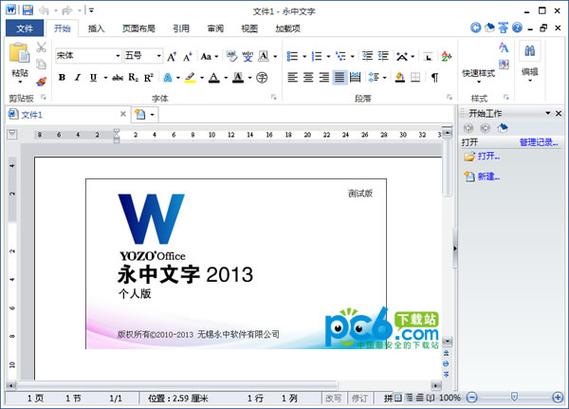The image size is (569, 409).
Task: Click the 新建... new link in task pane
Action: (x=488, y=176)
